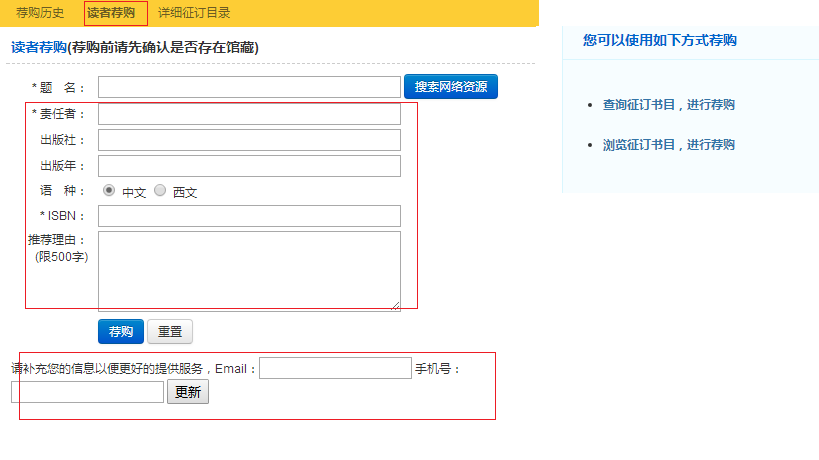Click the Email input field
This screenshot has width=819, height=460.
335,368
